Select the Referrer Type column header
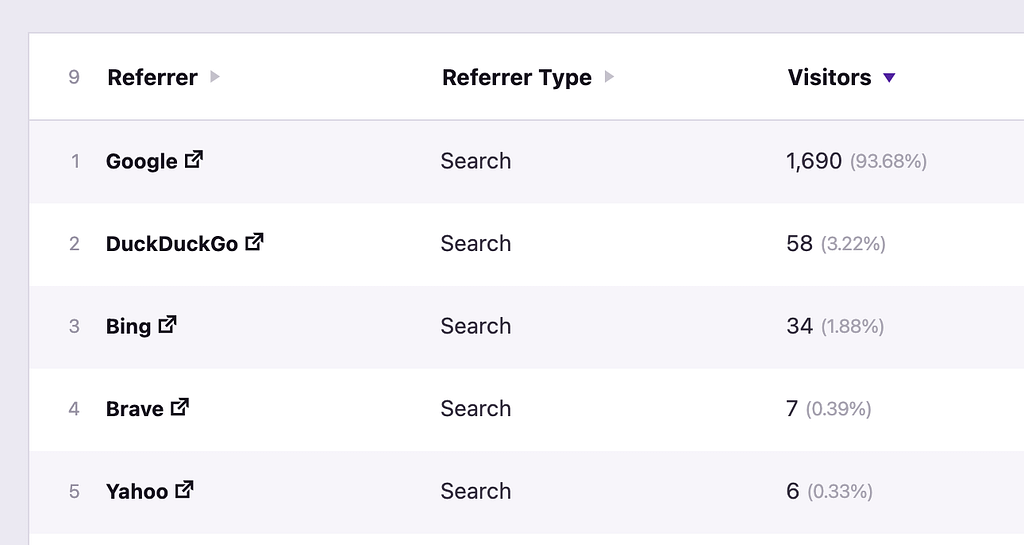 [x=516, y=78]
